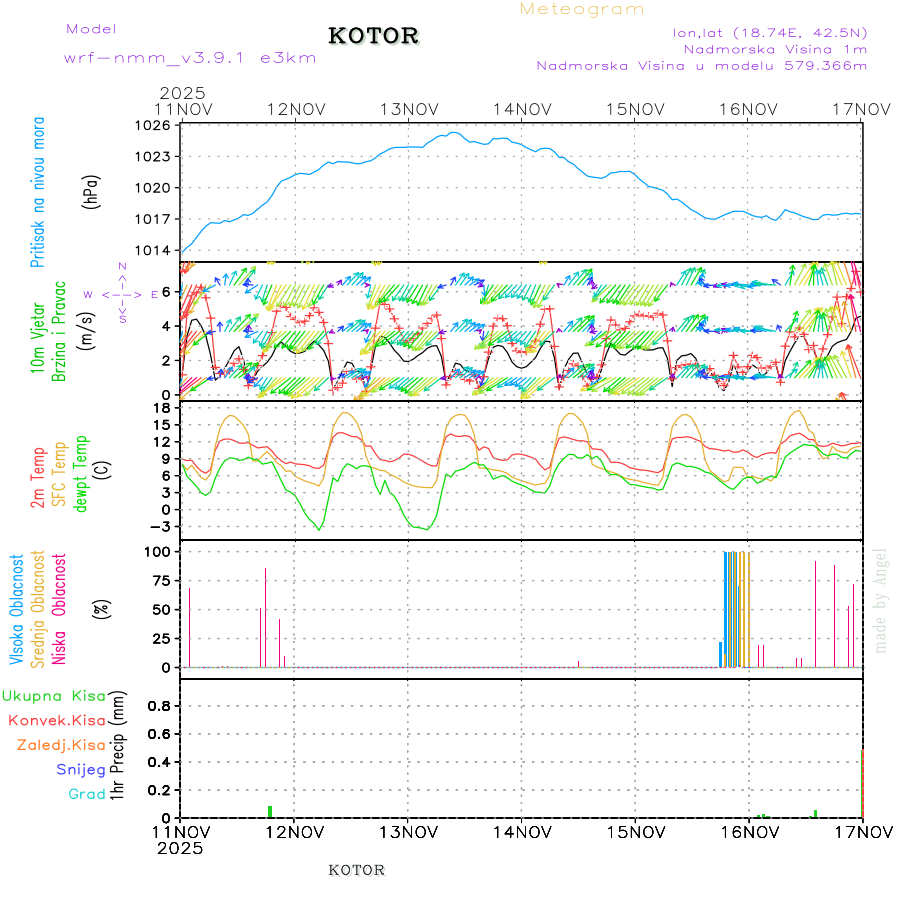Click the 'Niska Oblacnost' pink axis label

click(60, 607)
